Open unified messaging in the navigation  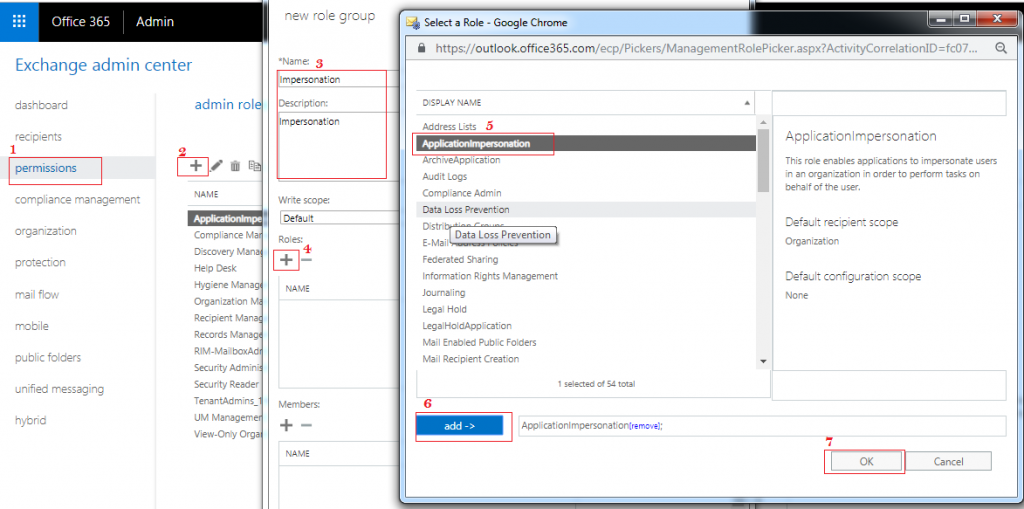pos(59,389)
